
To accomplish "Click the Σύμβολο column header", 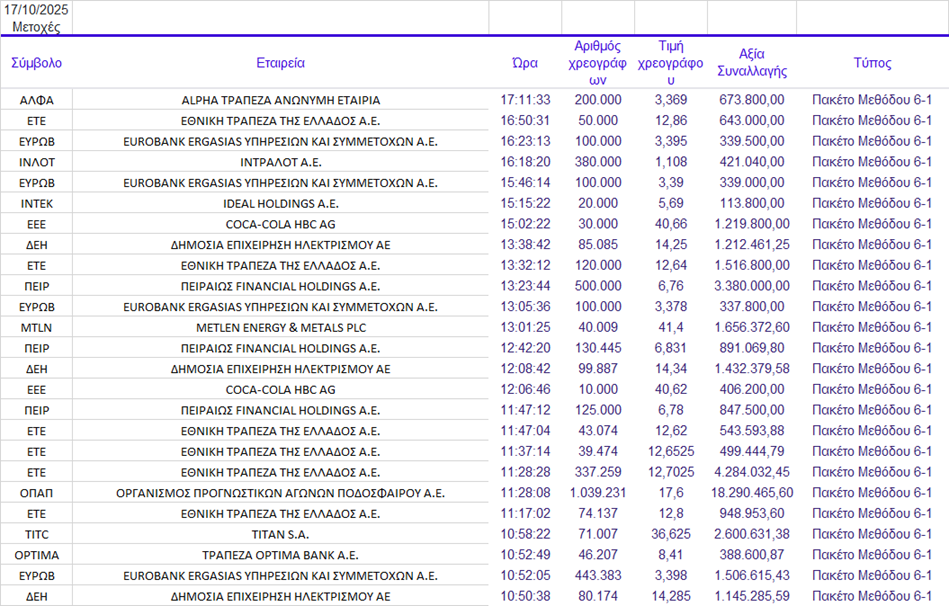I will pyautogui.click(x=36, y=63).
